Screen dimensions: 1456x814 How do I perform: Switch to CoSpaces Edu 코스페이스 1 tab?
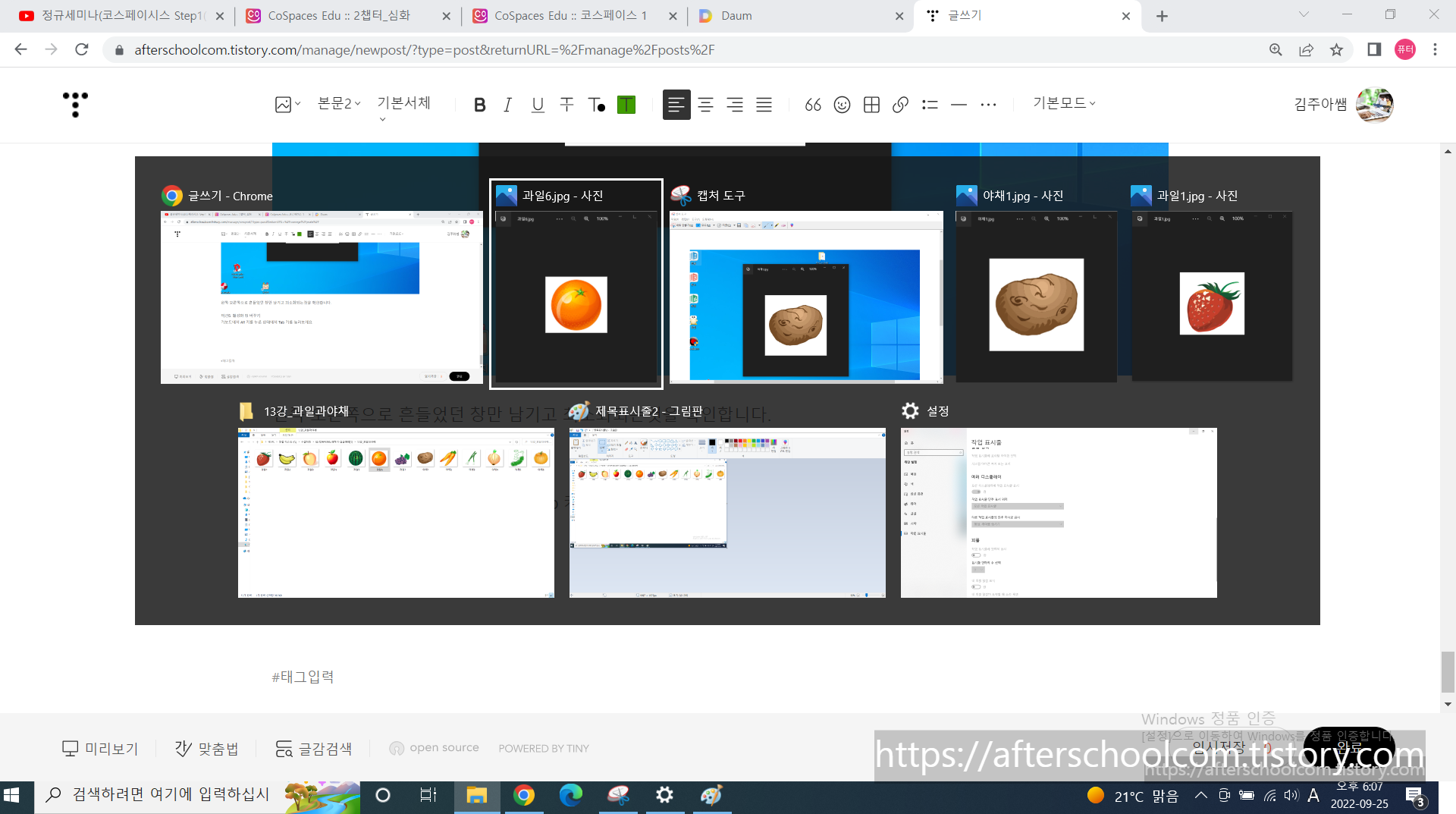point(574,16)
